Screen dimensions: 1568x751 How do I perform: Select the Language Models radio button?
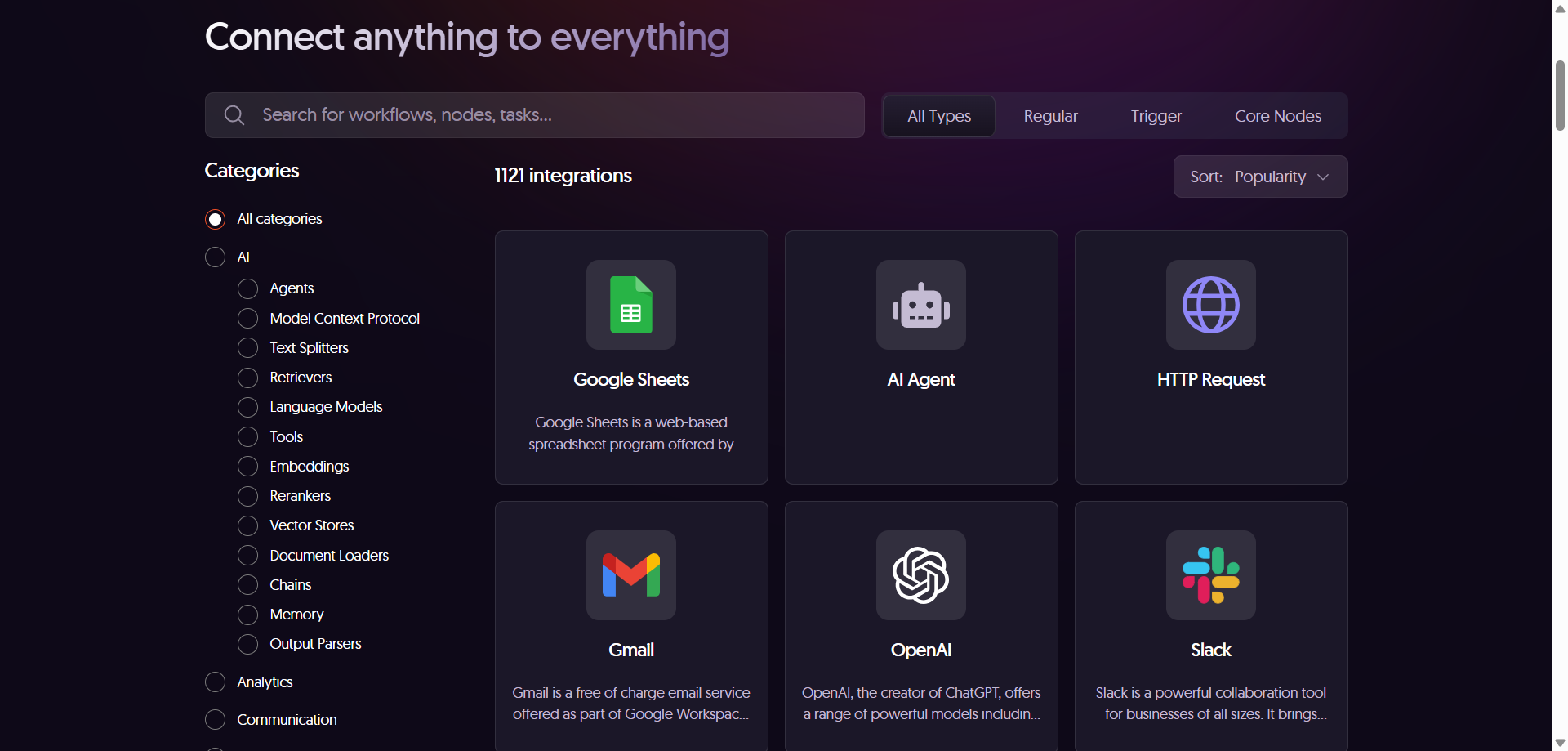247,407
